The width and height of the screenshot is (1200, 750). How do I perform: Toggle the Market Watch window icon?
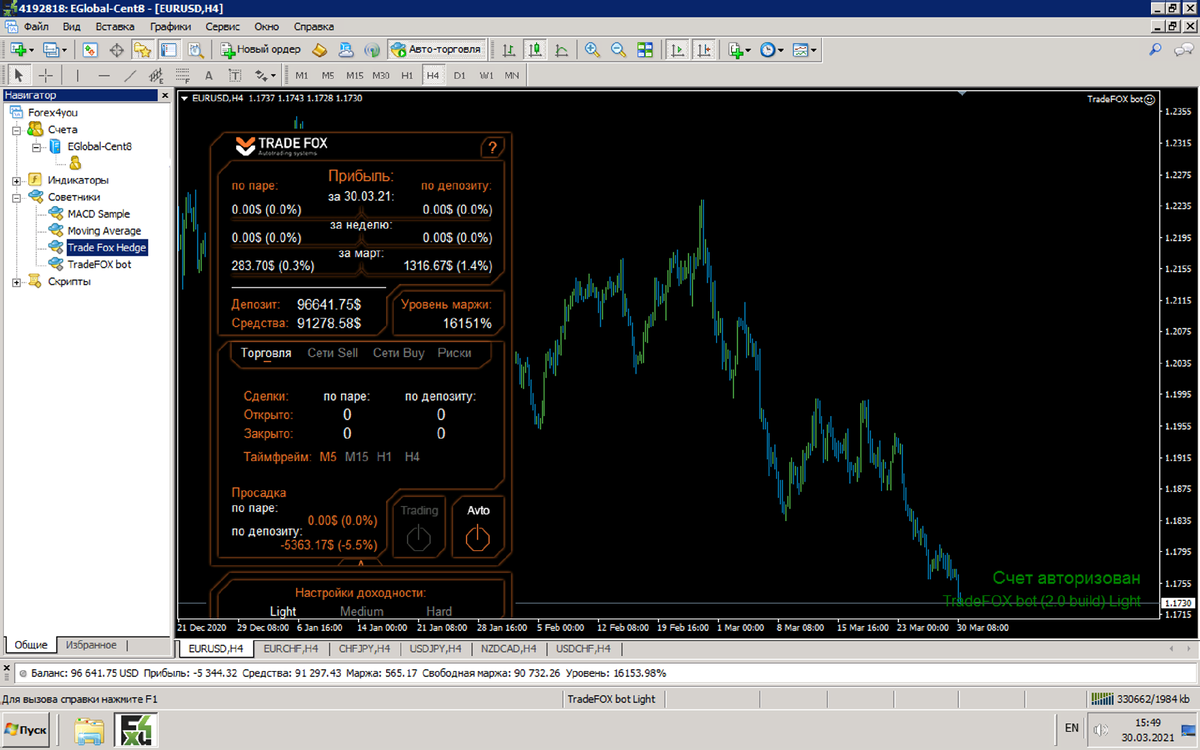[x=90, y=49]
